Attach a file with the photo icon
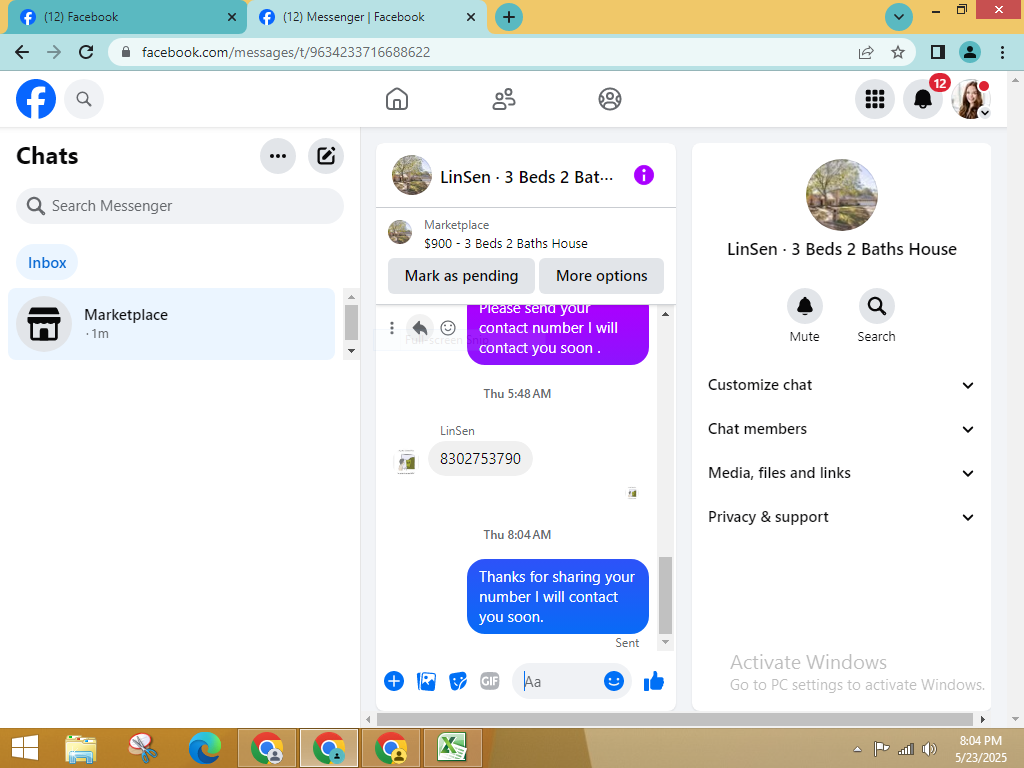Screen dimensions: 1024x768 pos(426,681)
